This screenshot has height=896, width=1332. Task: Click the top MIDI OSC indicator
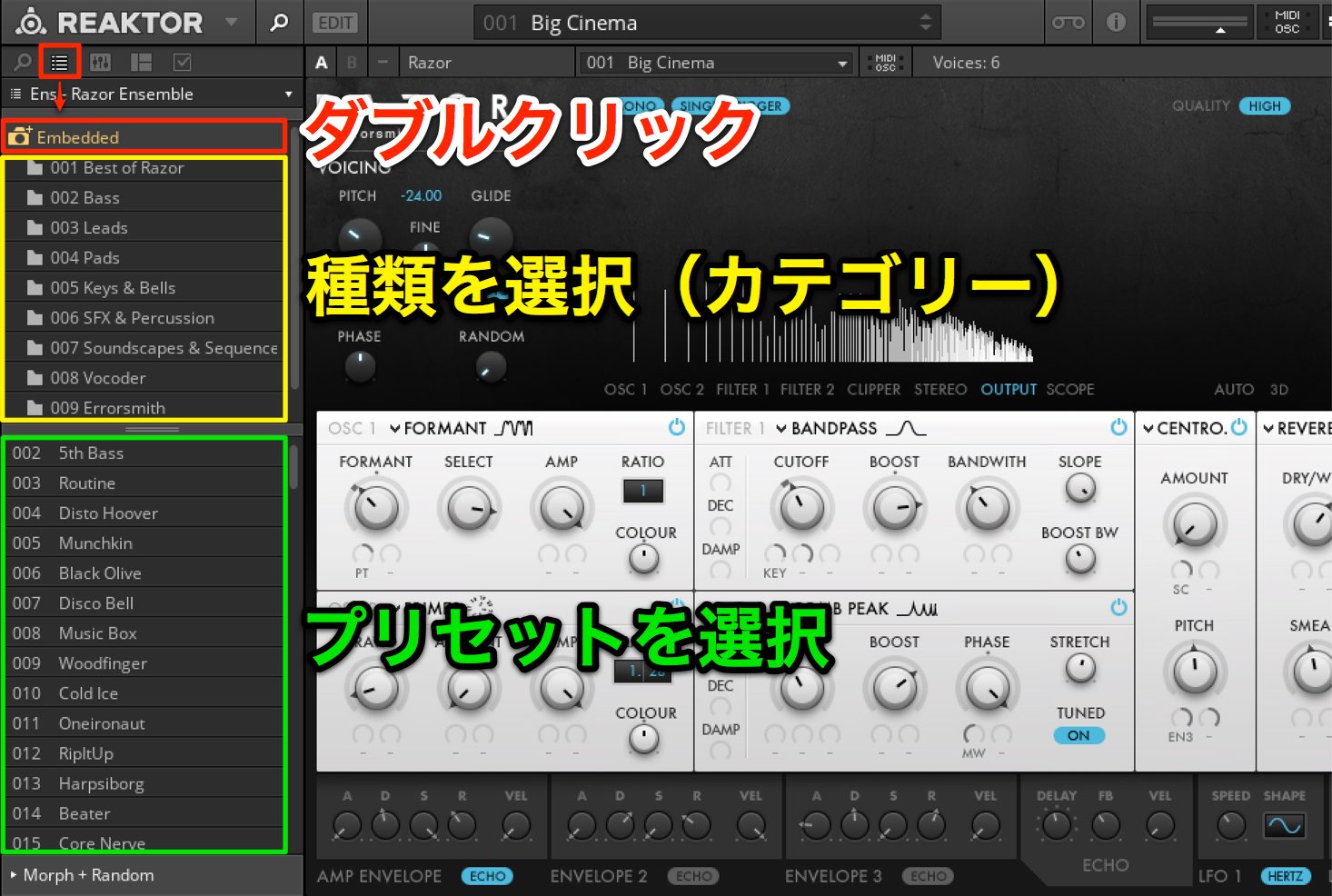click(x=1287, y=22)
